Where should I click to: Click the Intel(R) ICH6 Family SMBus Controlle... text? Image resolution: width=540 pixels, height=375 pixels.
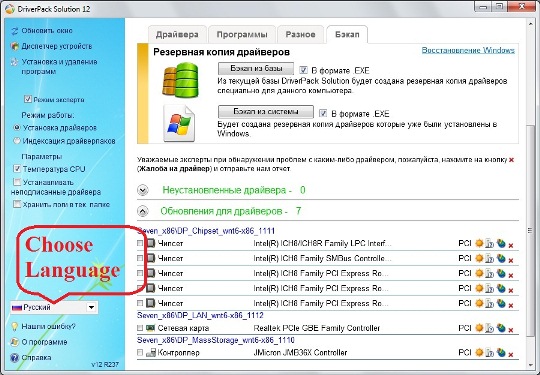pos(319,258)
